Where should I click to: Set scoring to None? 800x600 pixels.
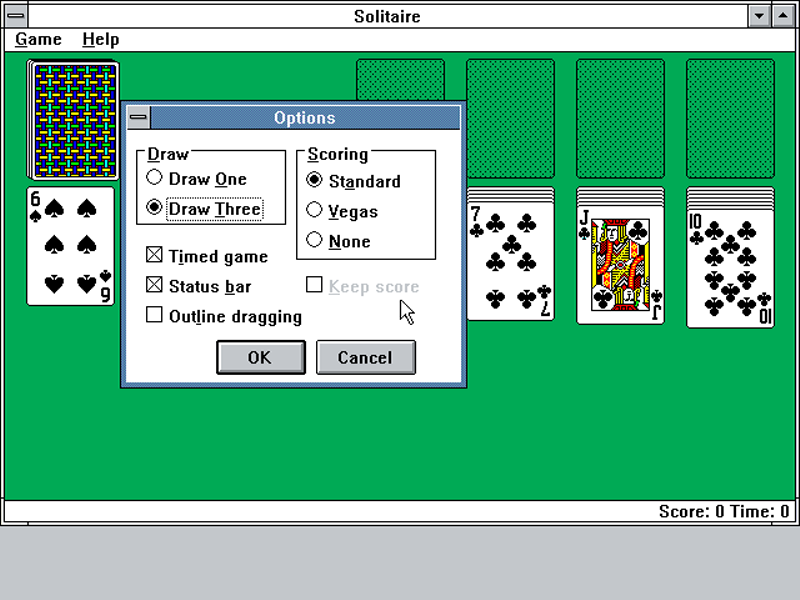point(315,241)
